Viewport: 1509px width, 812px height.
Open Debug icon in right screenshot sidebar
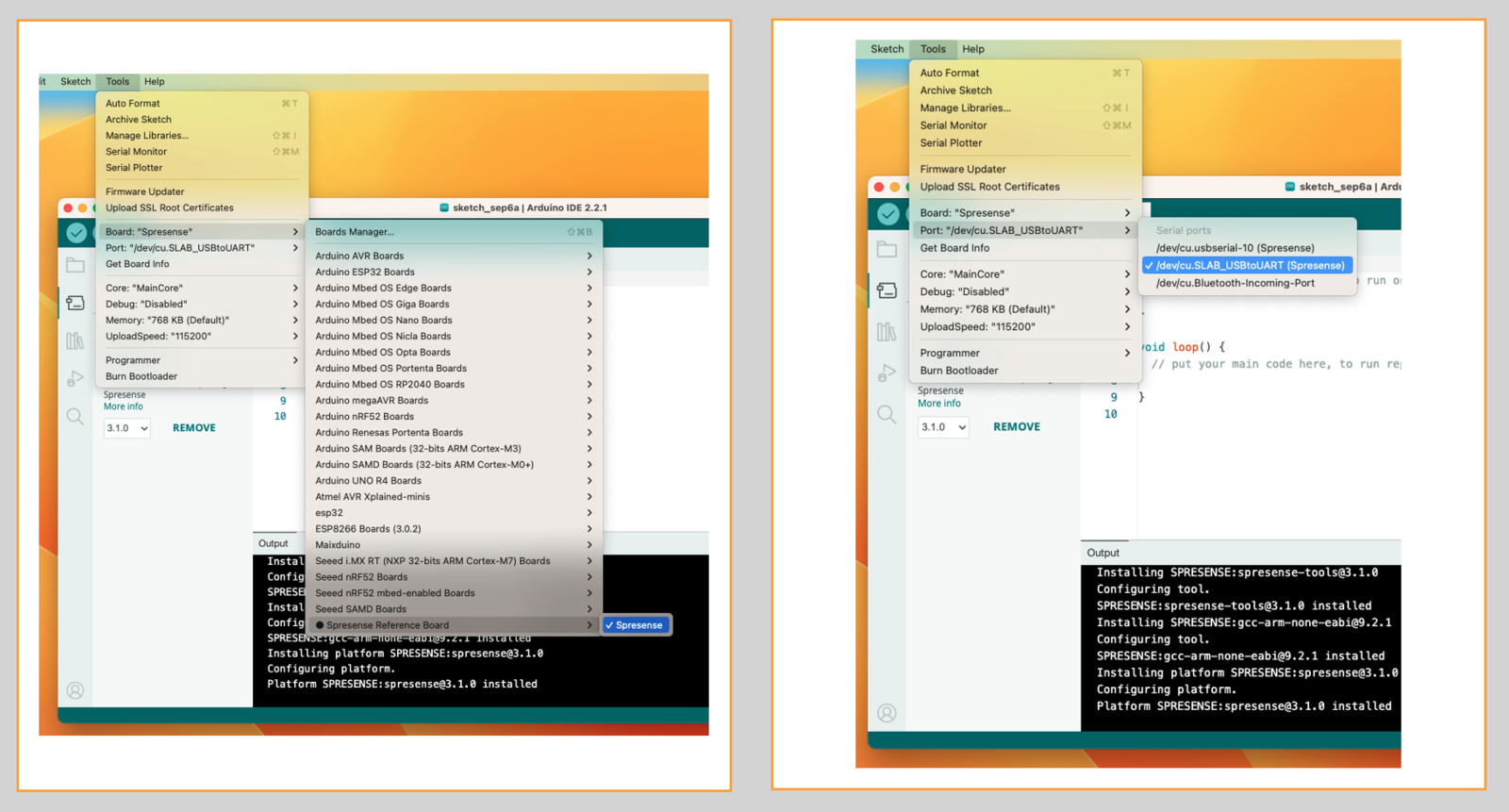click(887, 373)
